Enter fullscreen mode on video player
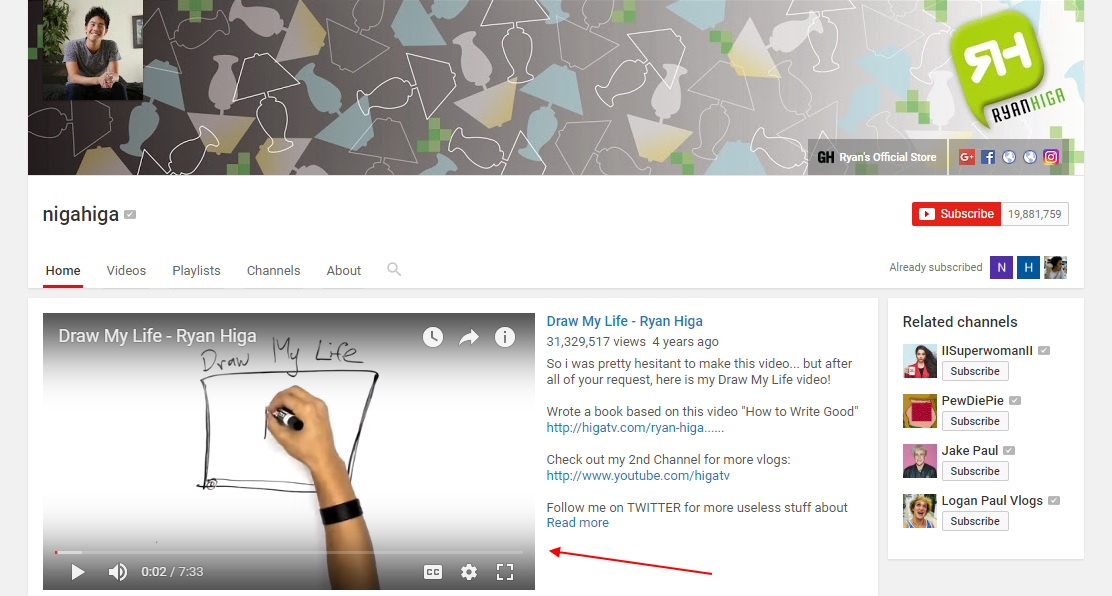The width and height of the screenshot is (1112, 596). coord(505,572)
